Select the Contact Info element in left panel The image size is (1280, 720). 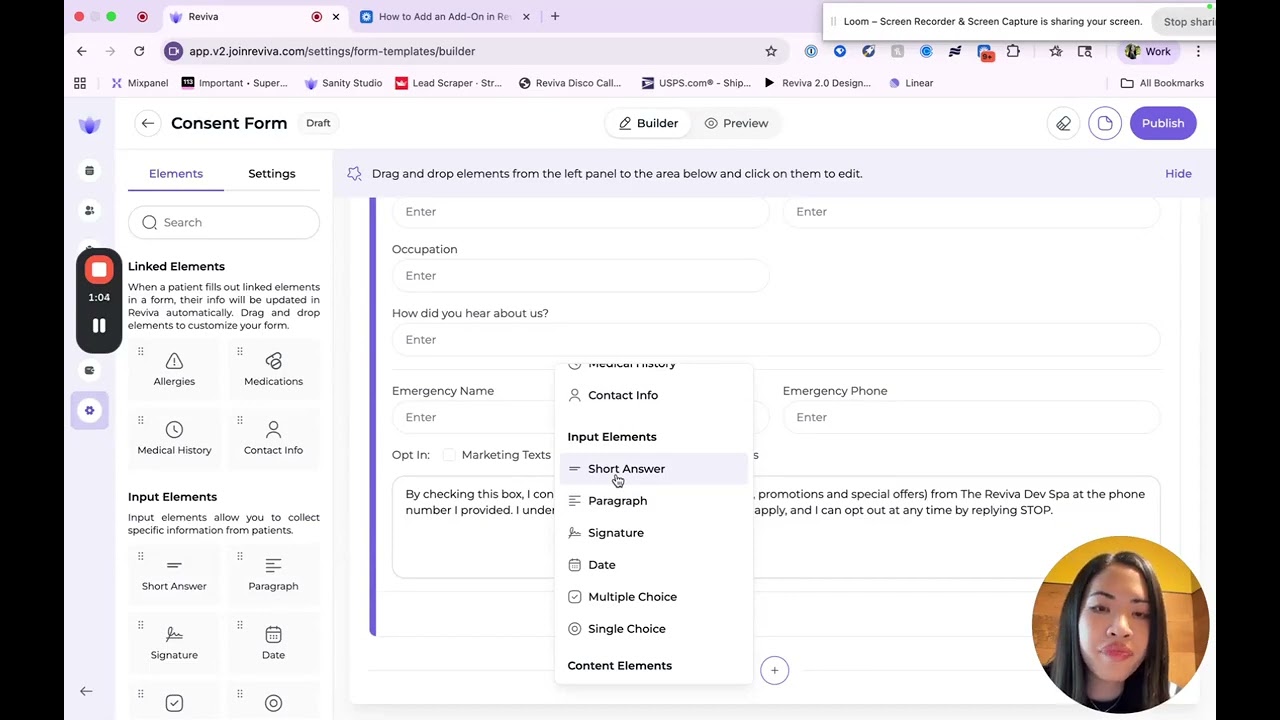pos(273,438)
